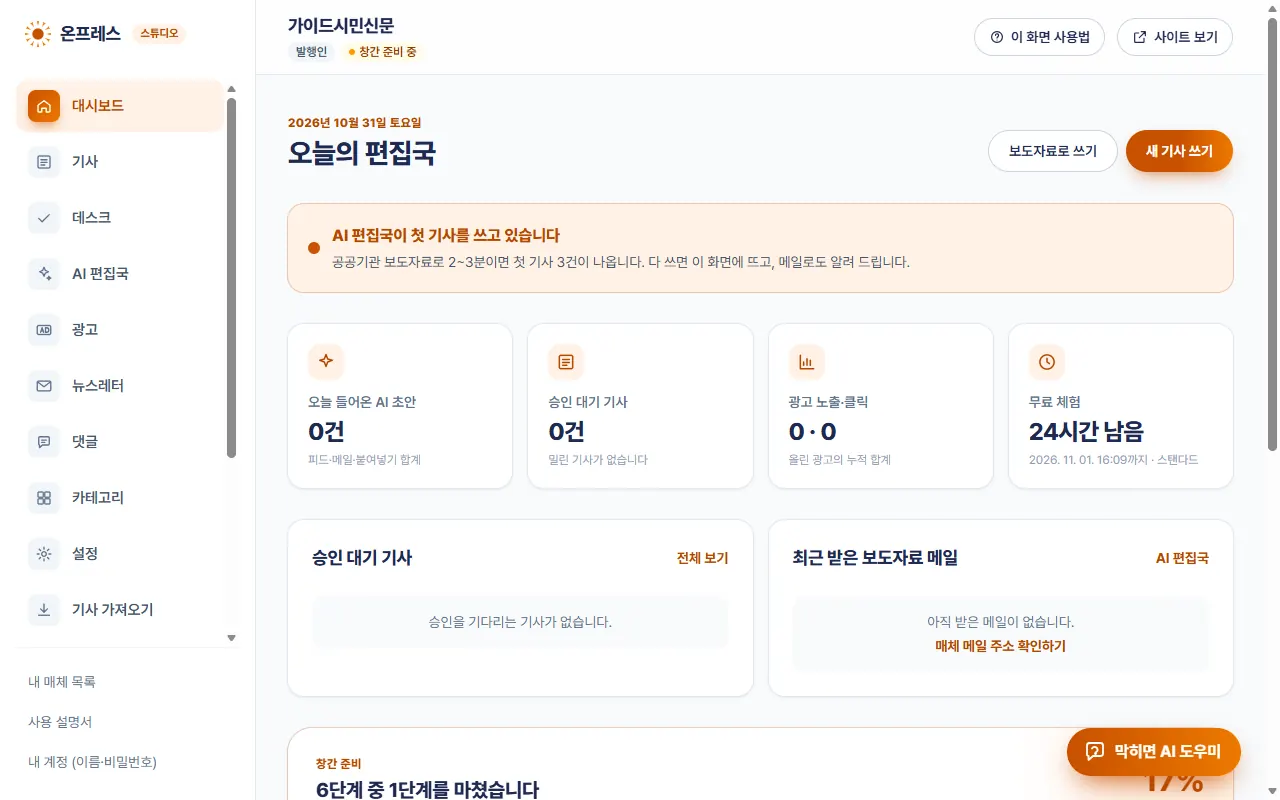Open the 댓글 sidebar menu
The width and height of the screenshot is (1280, 800).
120,442
